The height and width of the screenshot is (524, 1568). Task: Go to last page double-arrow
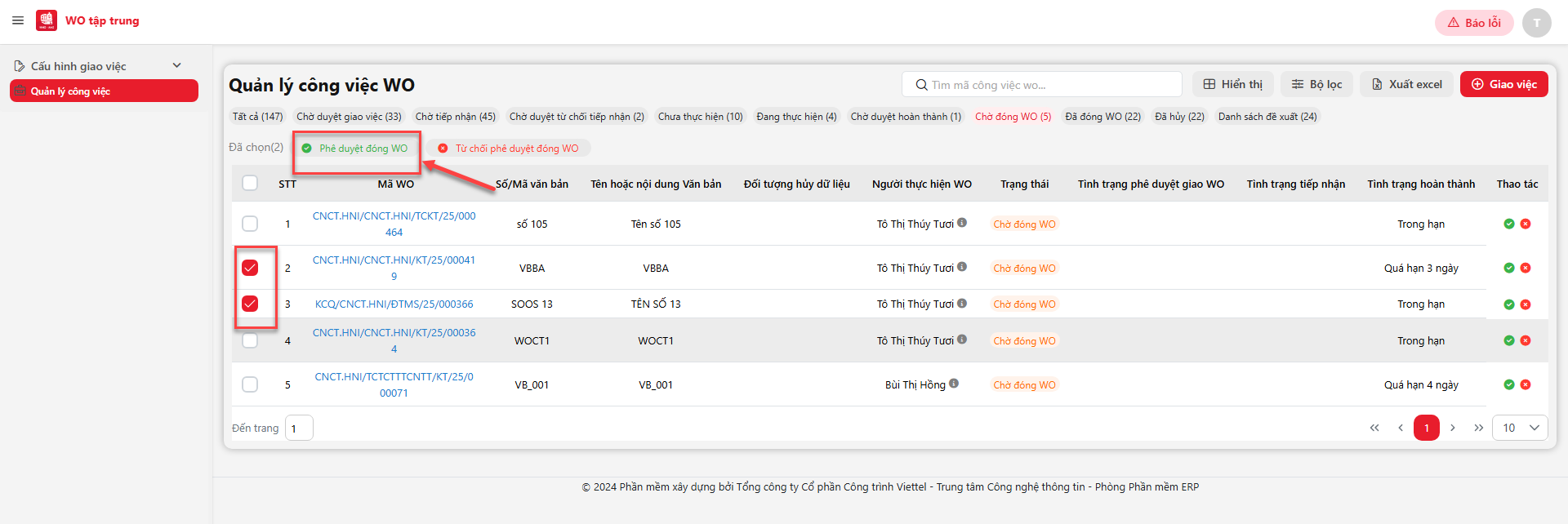coord(1479,428)
